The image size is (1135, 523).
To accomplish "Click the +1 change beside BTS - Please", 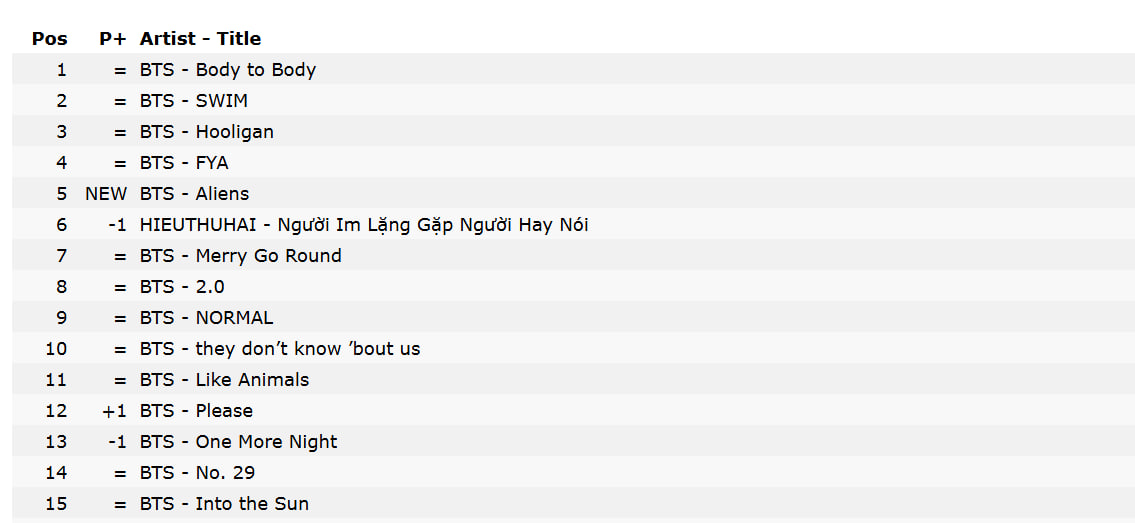I will click(115, 411).
